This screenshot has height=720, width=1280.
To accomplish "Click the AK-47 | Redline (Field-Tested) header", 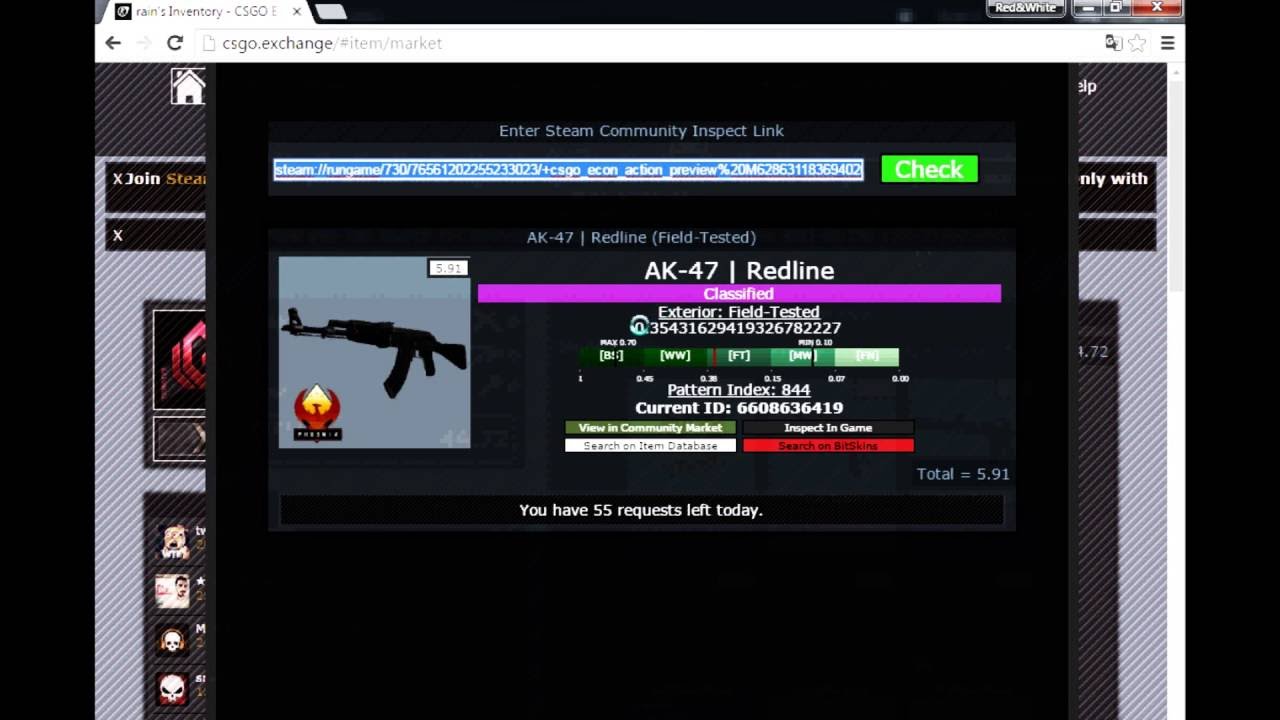I will [641, 237].
